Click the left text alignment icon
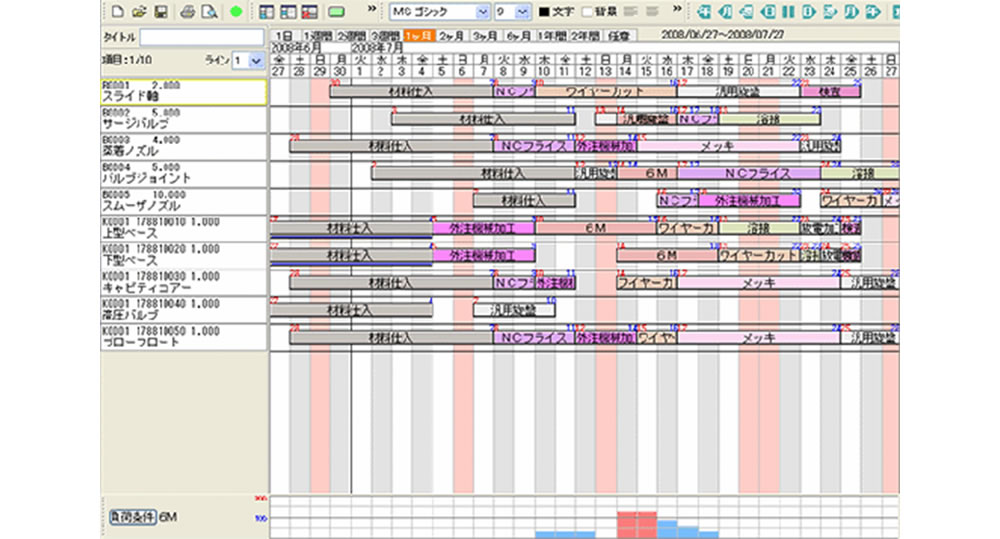This screenshot has width=1000, height=539. (x=630, y=11)
